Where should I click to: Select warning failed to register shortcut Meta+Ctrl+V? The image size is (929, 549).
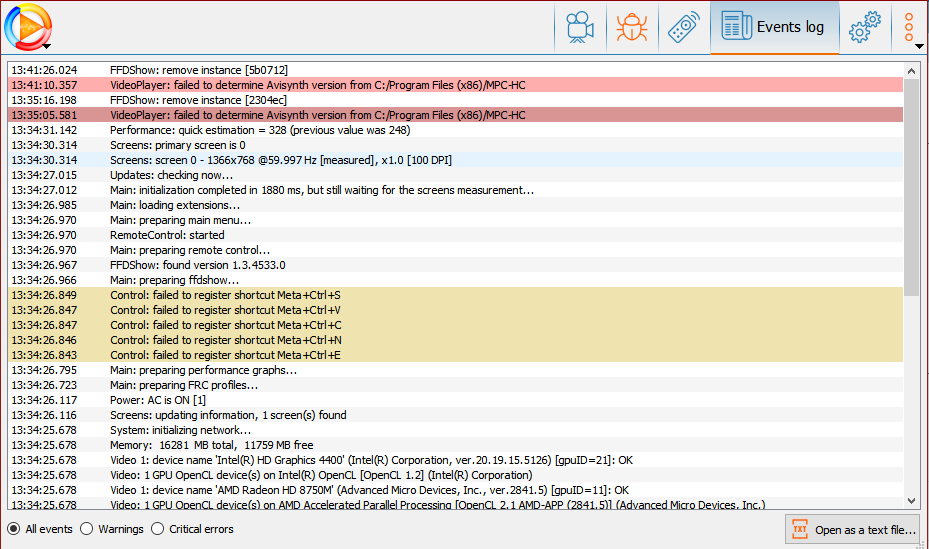pos(456,310)
